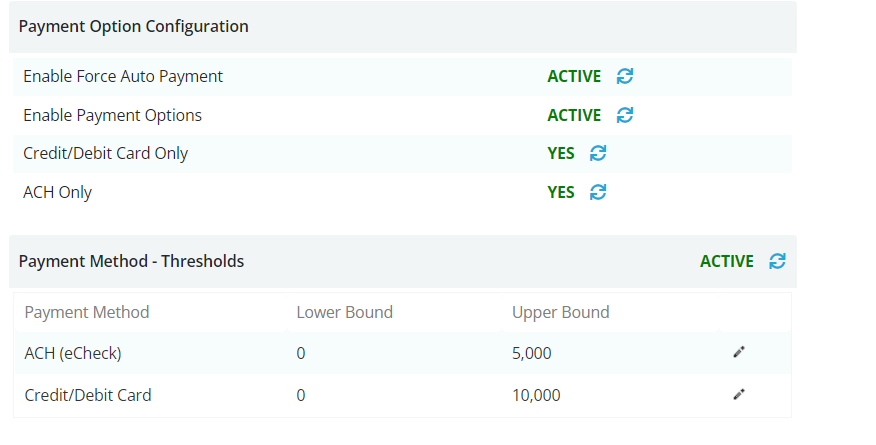Click the 5,000 upper bound value
This screenshot has width=876, height=445.
[531, 353]
